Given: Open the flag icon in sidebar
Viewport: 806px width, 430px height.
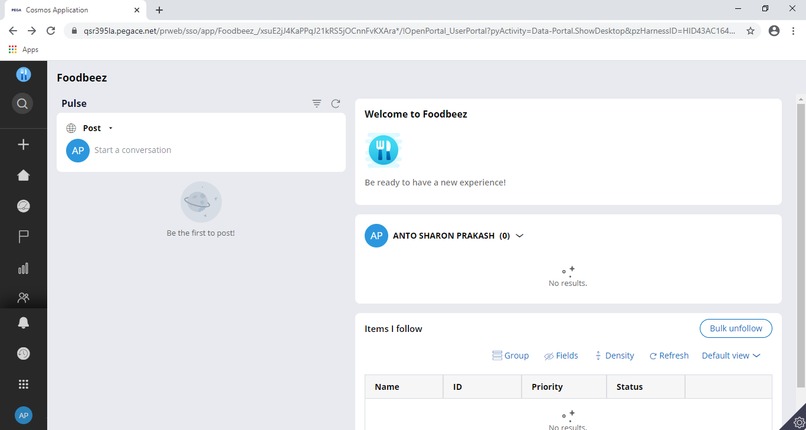Looking at the screenshot, I should pyautogui.click(x=23, y=237).
